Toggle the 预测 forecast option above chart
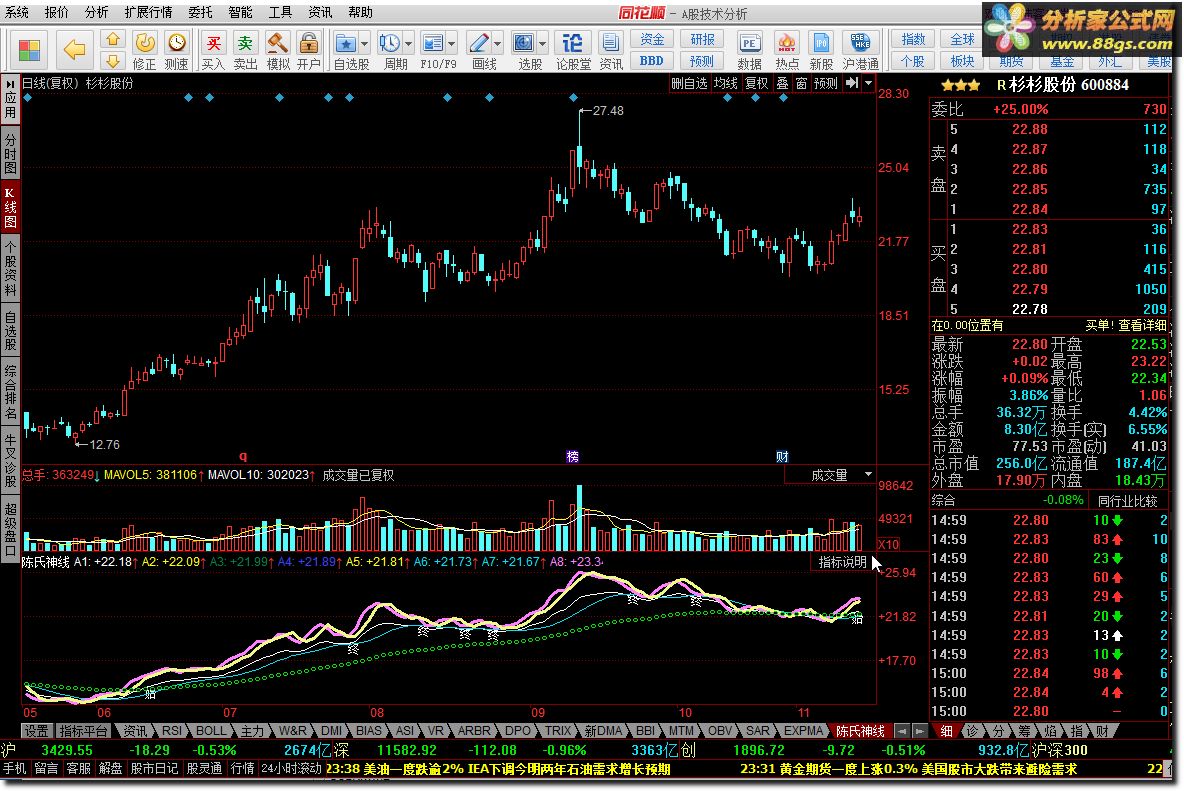This screenshot has width=1184, height=791. pos(825,83)
